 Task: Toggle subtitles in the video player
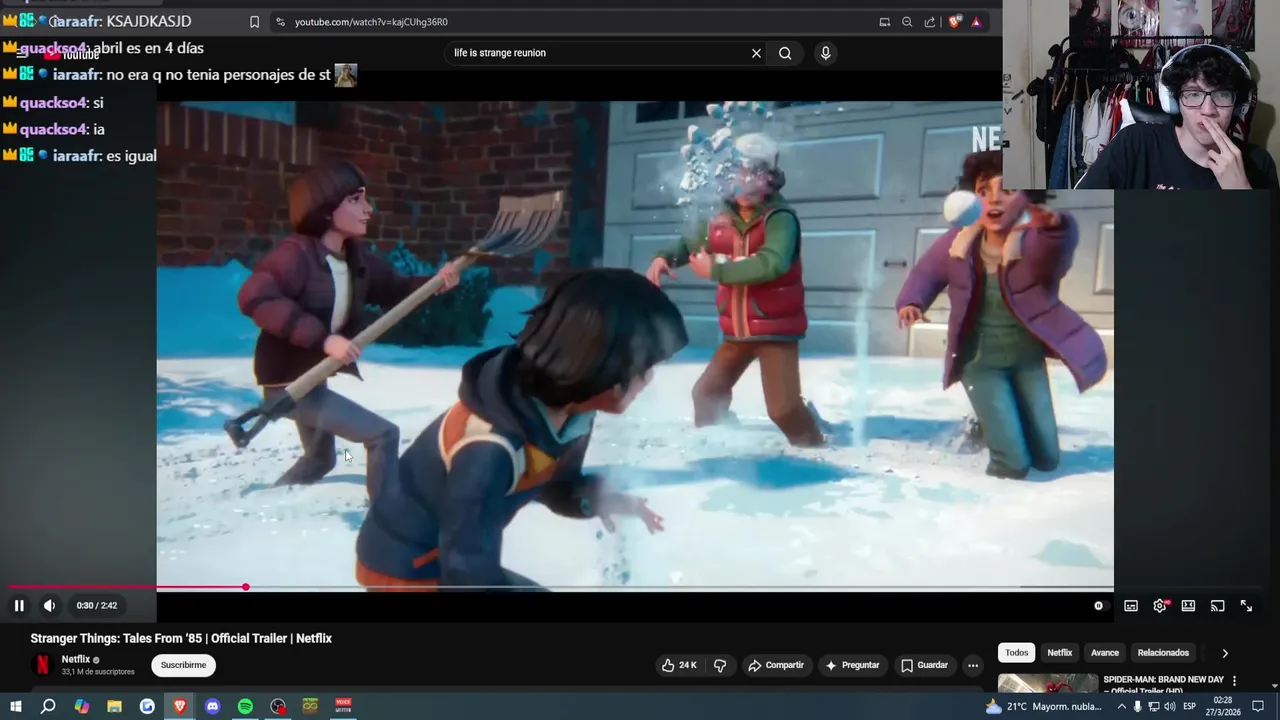tap(1131, 605)
